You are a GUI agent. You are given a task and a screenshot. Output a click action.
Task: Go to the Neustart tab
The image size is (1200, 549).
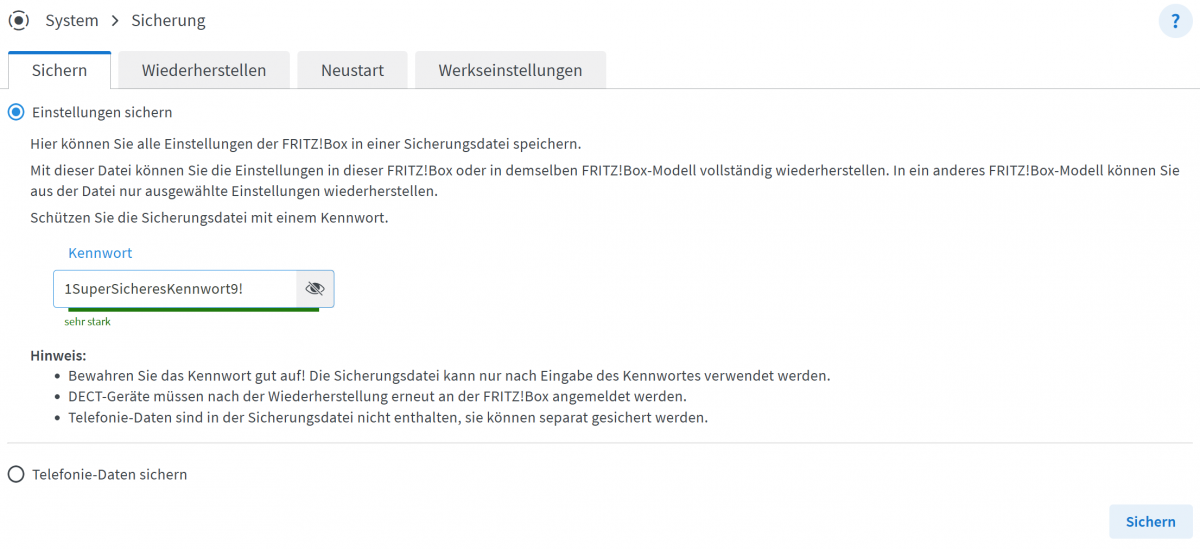tap(352, 70)
